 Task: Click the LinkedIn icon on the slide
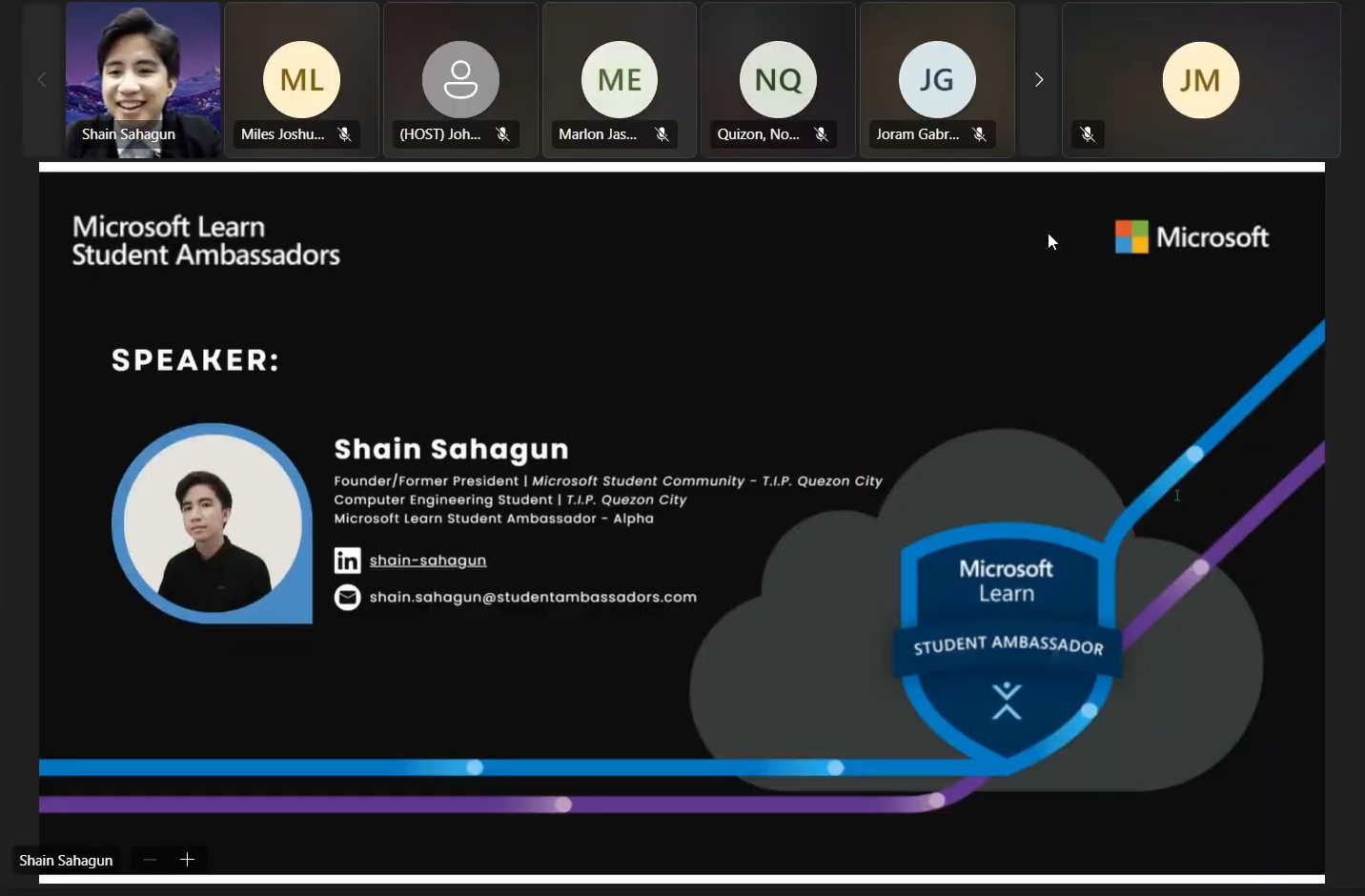click(x=348, y=560)
